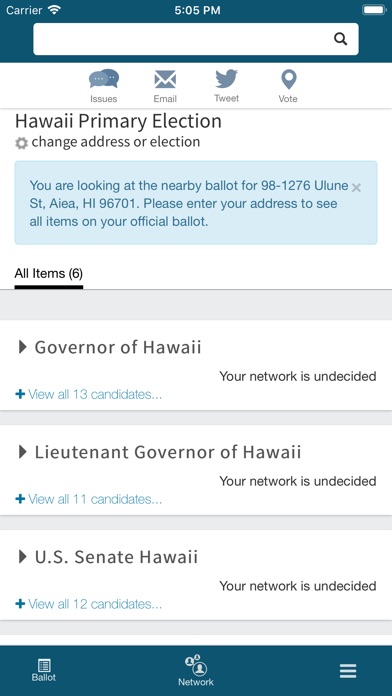Expand Lieutenant Governor of Hawaii triangle
392x696 pixels.
pos(22,452)
